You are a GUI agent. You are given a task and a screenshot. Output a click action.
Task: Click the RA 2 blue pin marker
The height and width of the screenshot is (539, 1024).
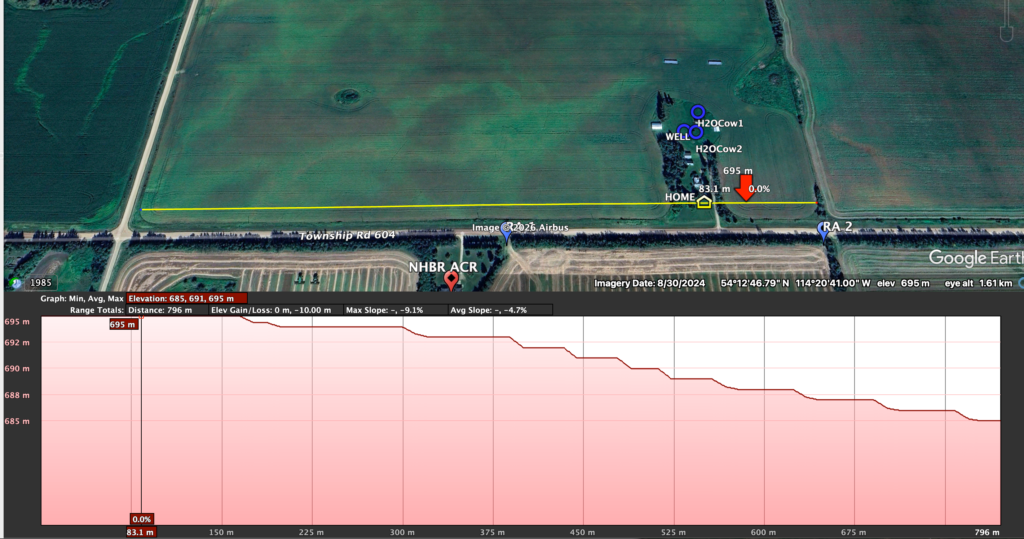point(824,230)
